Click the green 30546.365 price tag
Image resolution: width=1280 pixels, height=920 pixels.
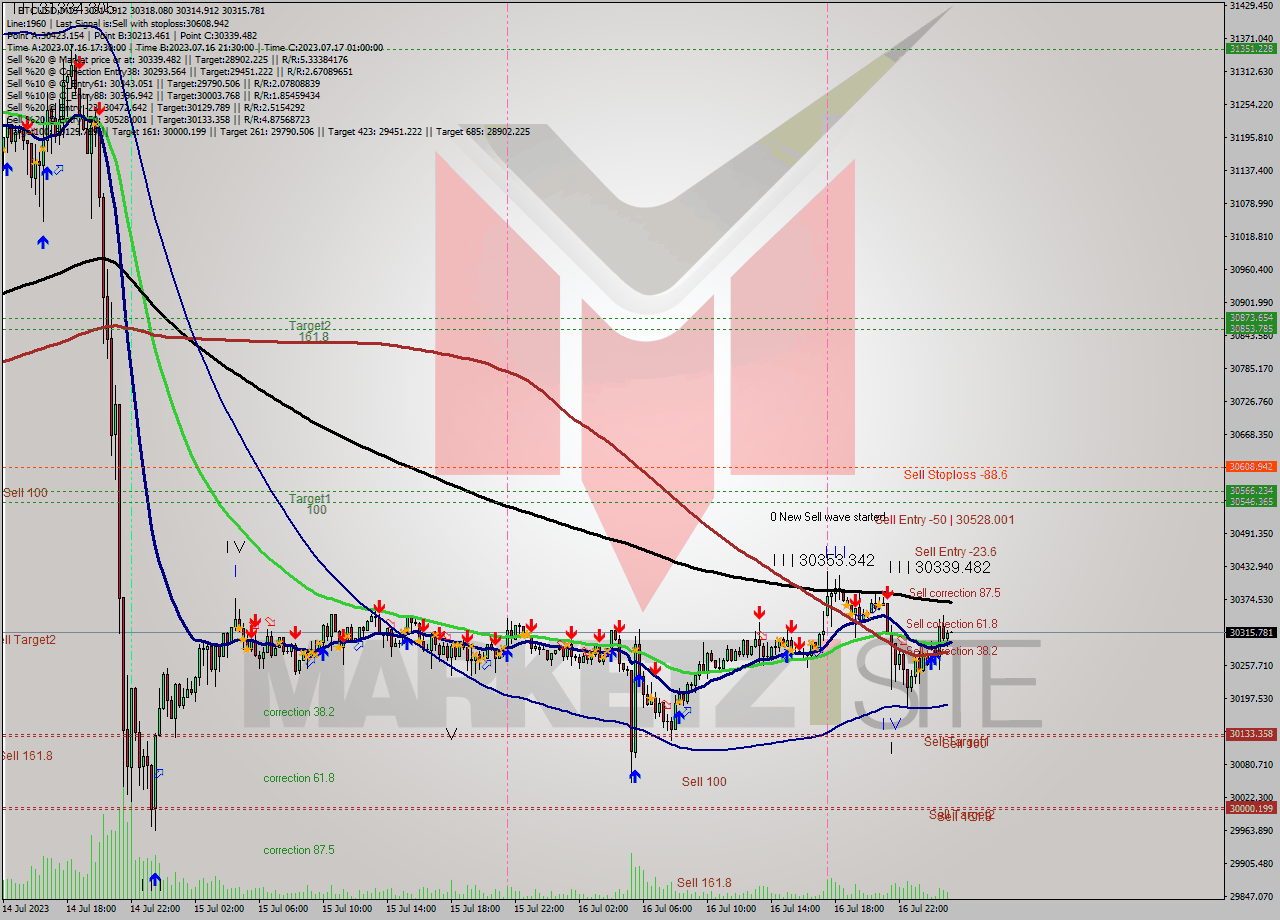pos(1251,501)
